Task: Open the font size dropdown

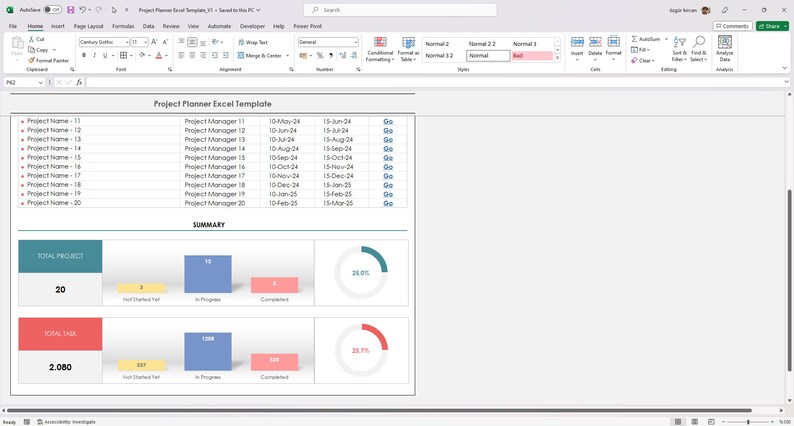Action: click(x=146, y=42)
